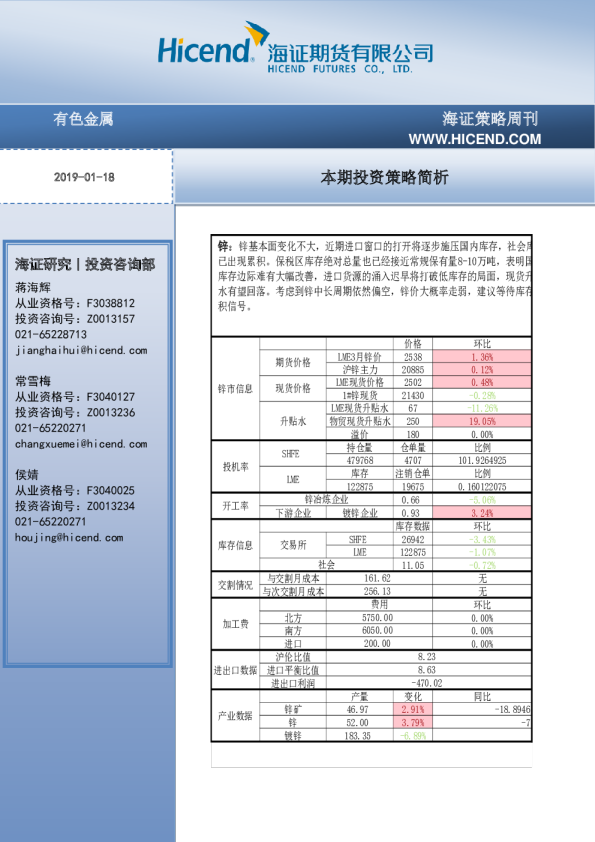
Task: Click the green -6.89% value
Action: point(413,736)
